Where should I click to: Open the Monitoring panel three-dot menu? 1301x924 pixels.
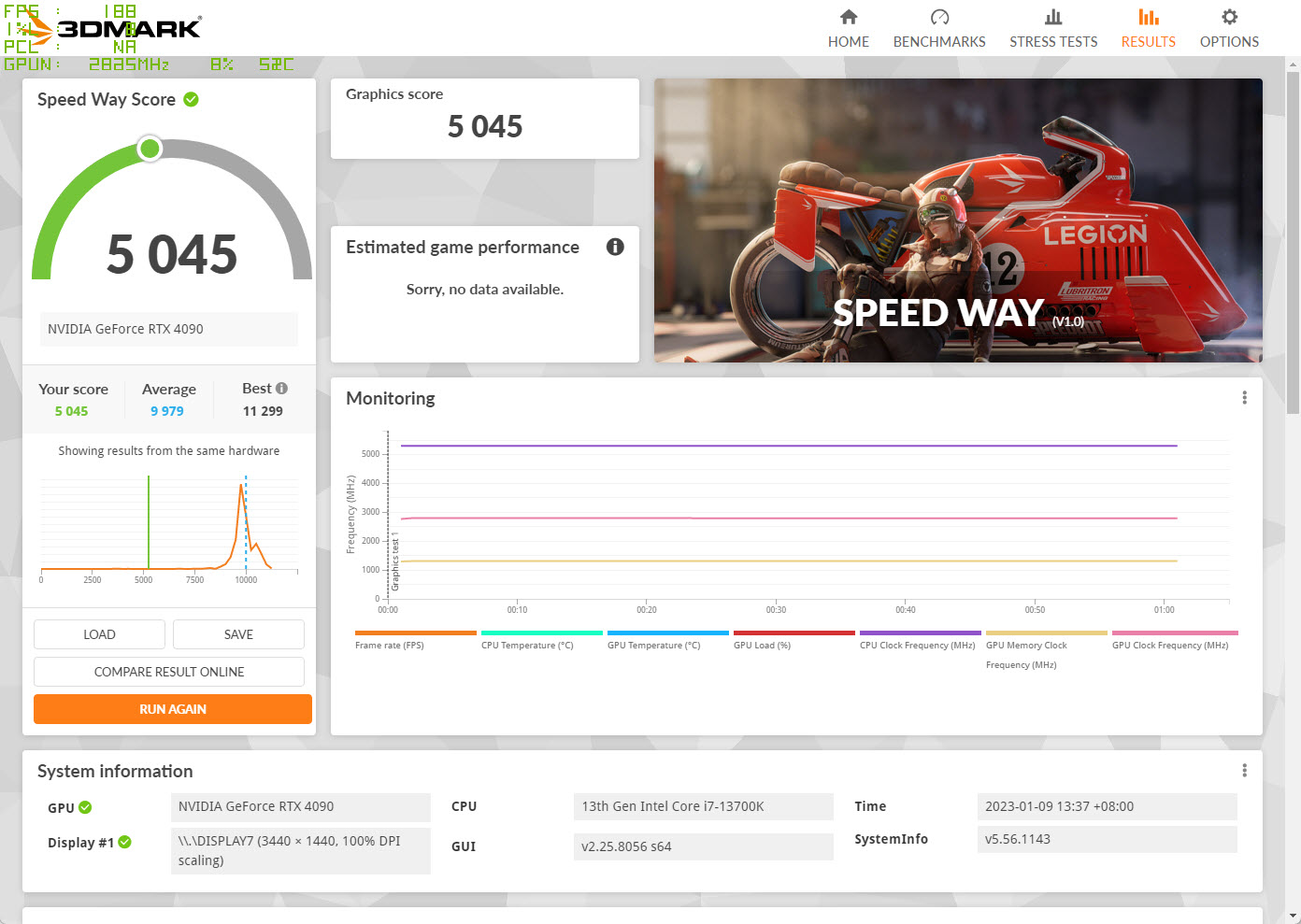[1244, 398]
